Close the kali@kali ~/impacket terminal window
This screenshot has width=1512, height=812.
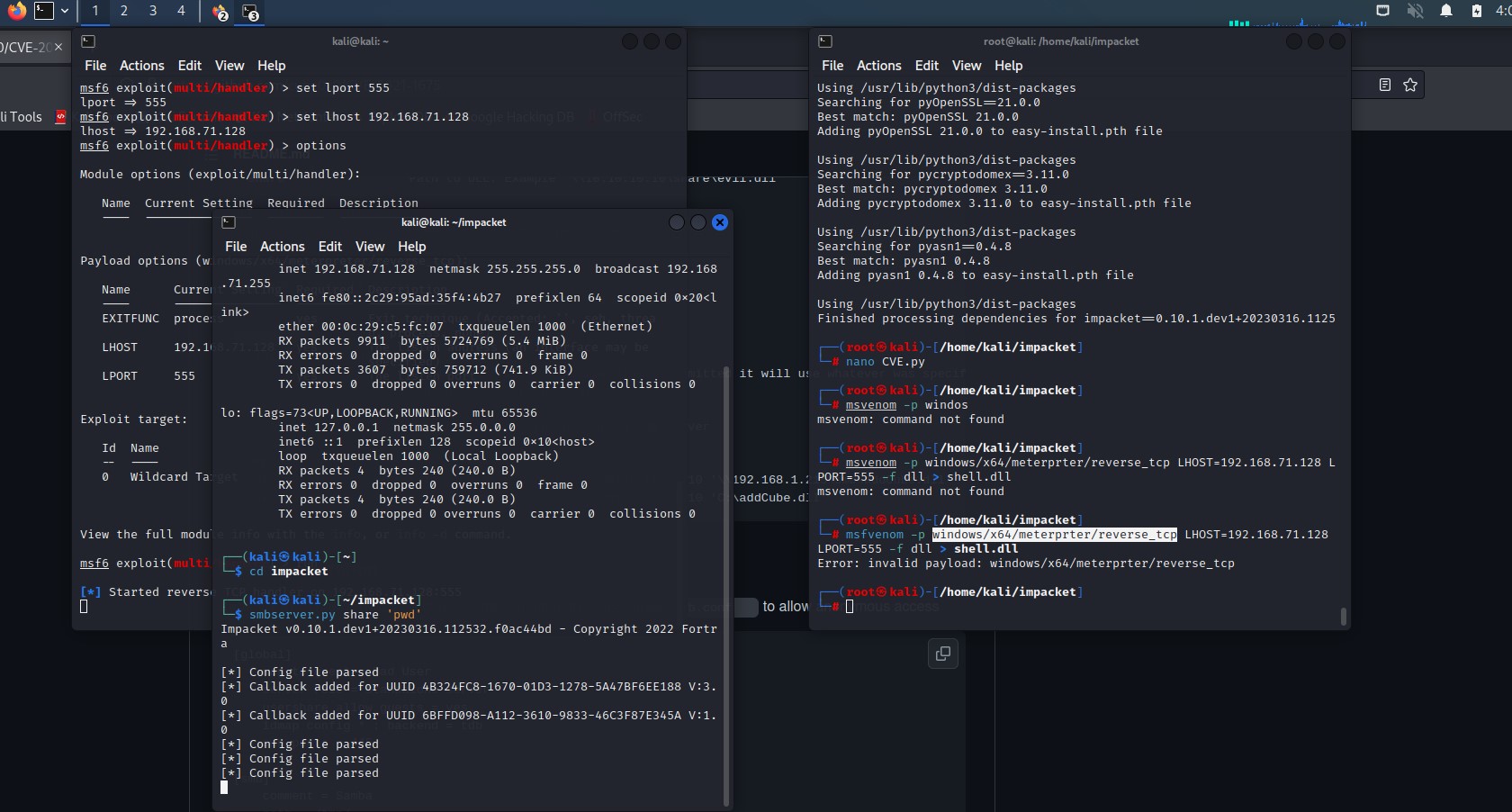coord(720,222)
